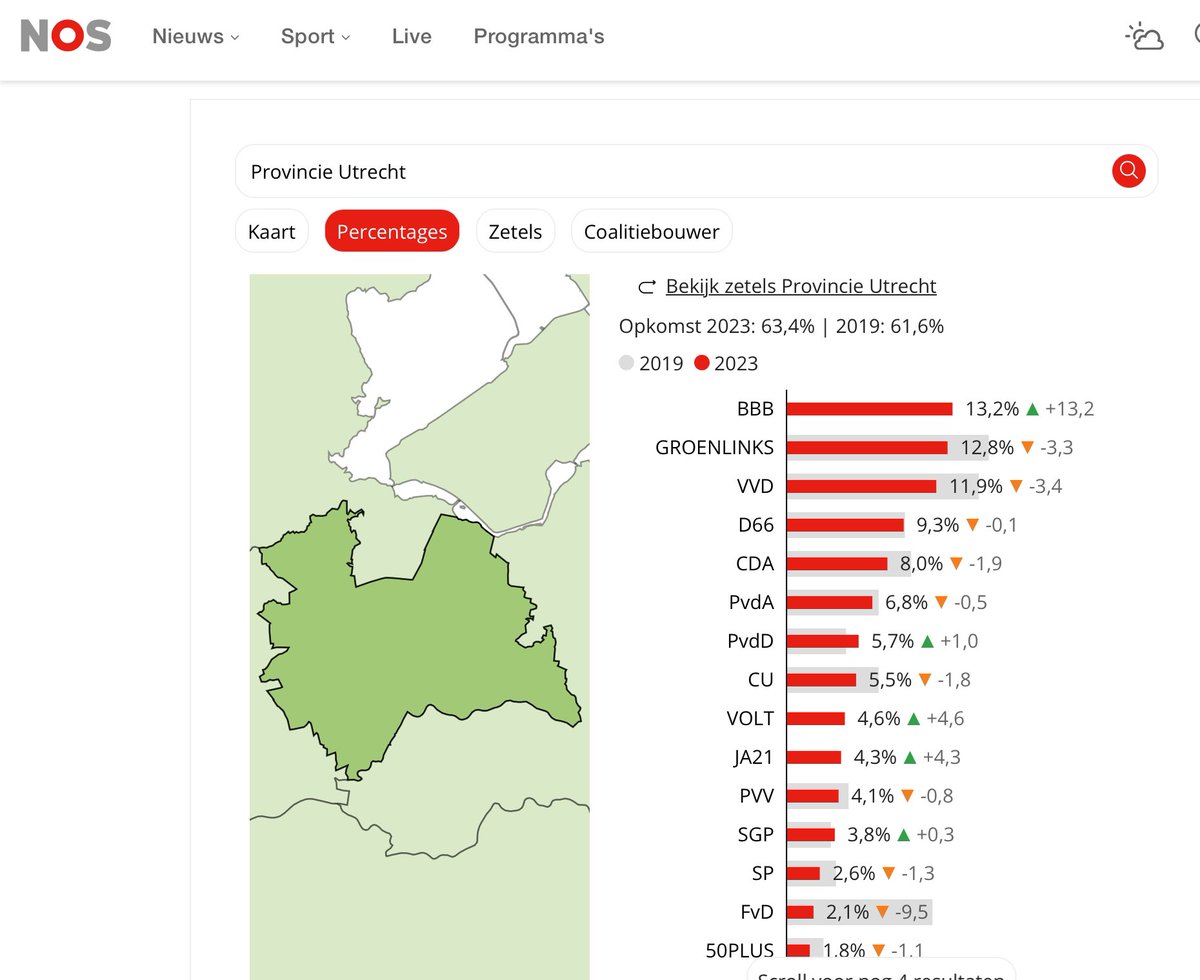Image resolution: width=1200 pixels, height=980 pixels.
Task: Click the Opkomst 2023: 63,4% turnout text
Action: pos(717,326)
